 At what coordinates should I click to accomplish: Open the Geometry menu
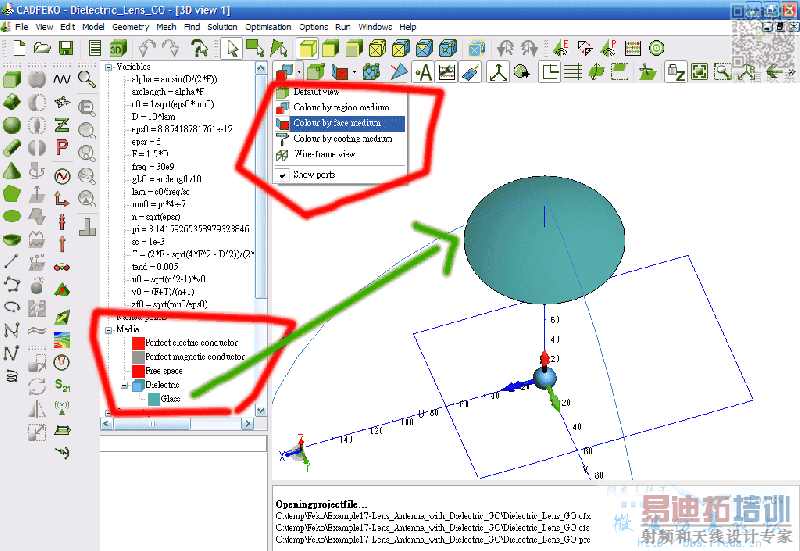point(131,27)
